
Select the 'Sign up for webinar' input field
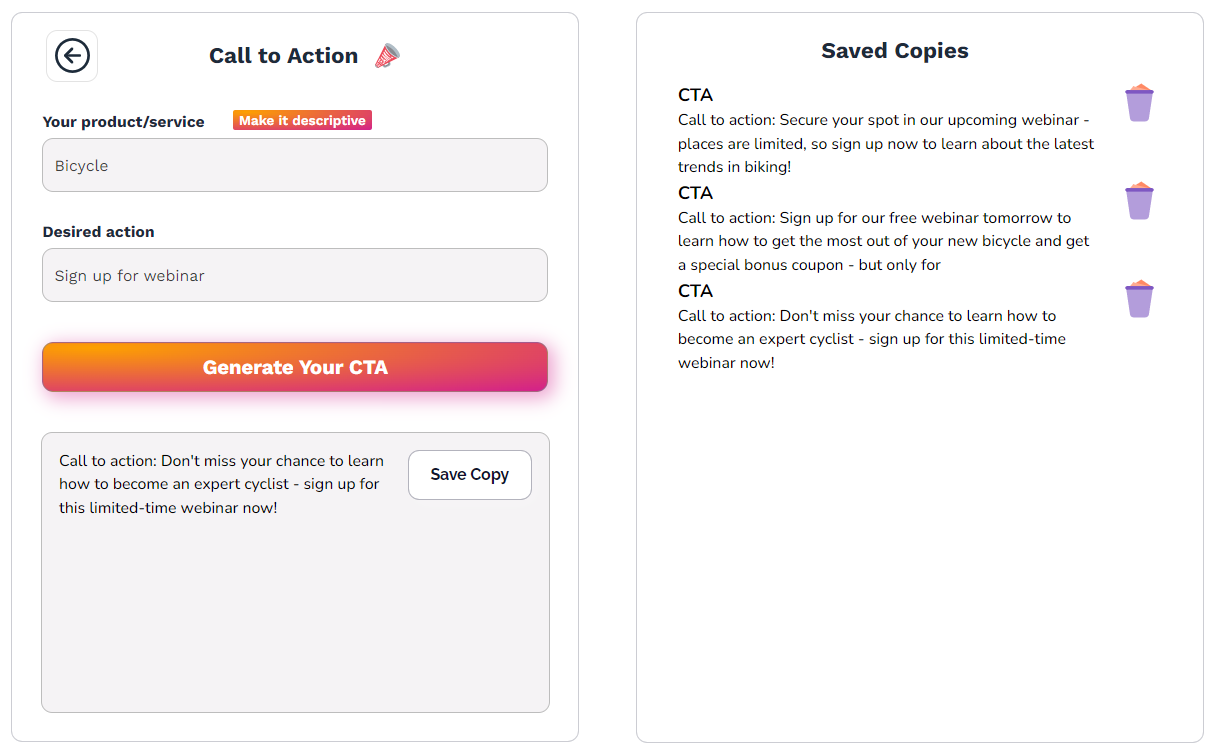point(294,275)
